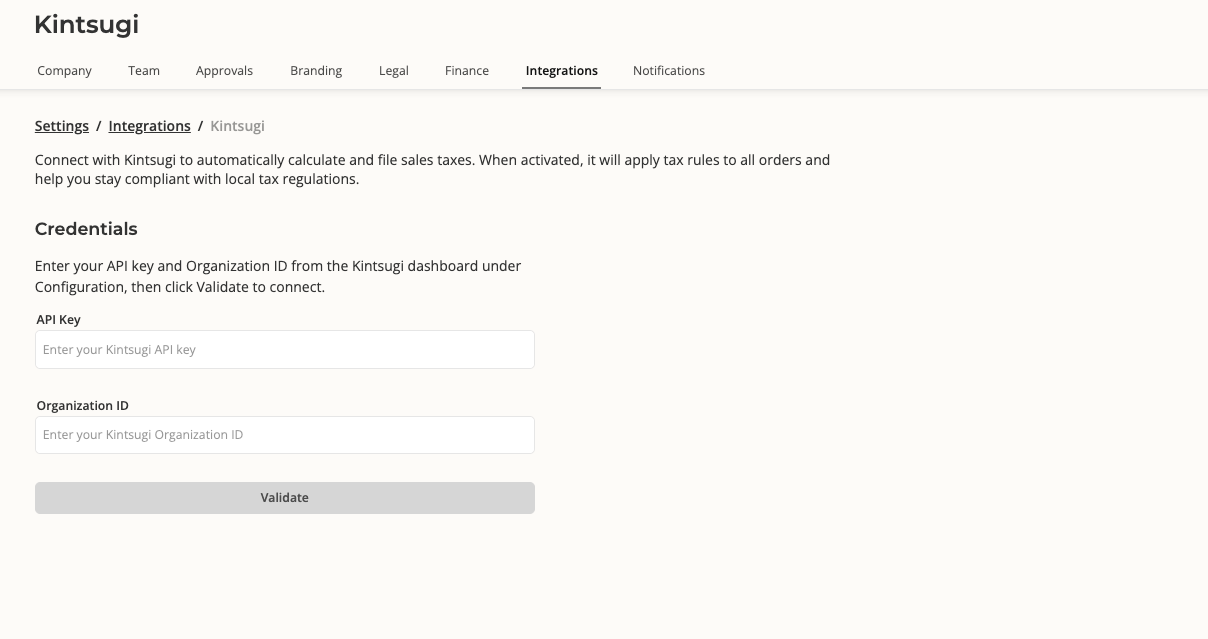Click the Validate button
The width and height of the screenshot is (1208, 639).
tap(285, 498)
